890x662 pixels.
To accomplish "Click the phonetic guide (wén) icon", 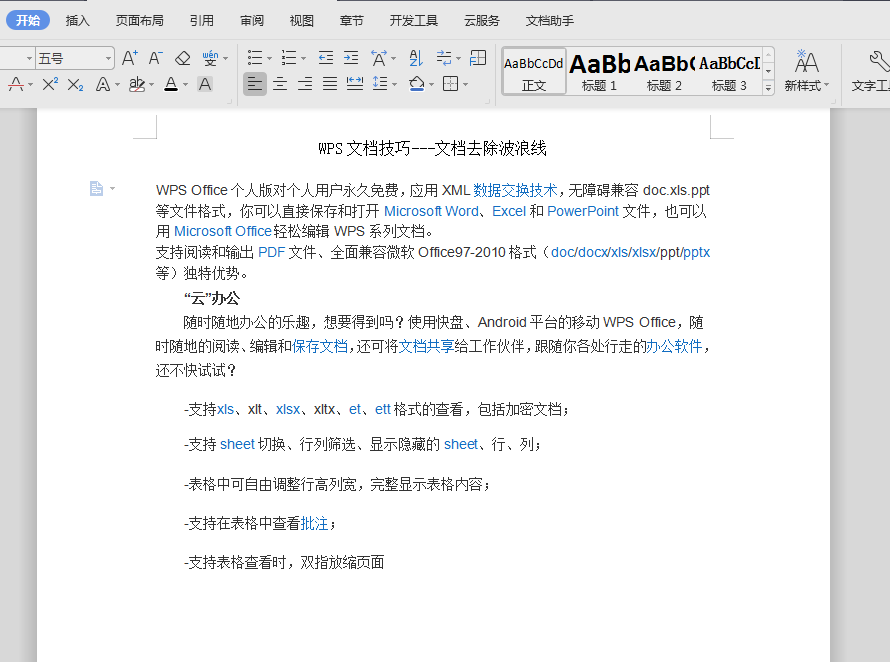I will (210, 58).
